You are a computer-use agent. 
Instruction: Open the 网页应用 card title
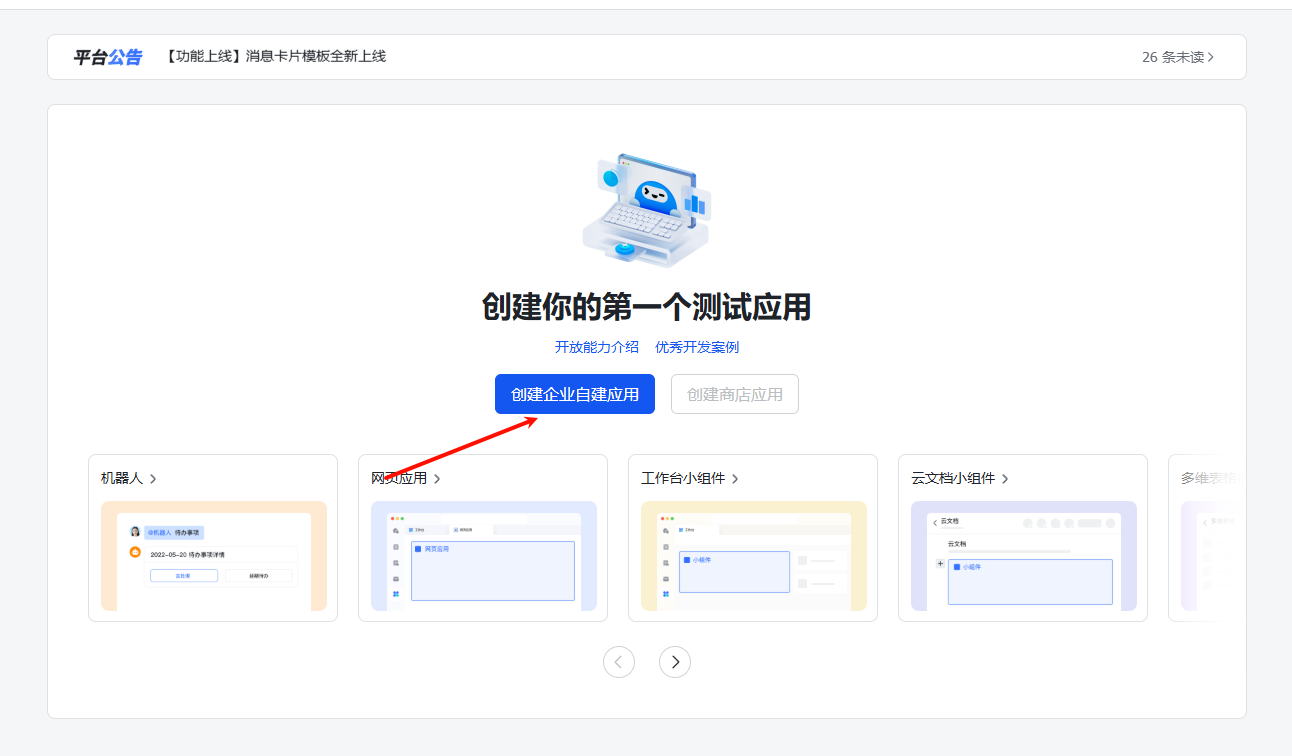click(x=399, y=478)
